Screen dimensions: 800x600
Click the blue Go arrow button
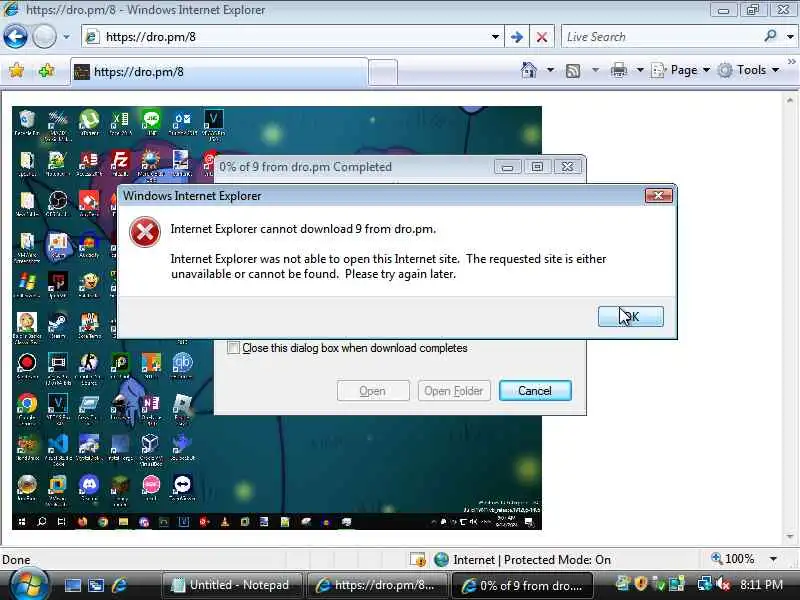(516, 37)
